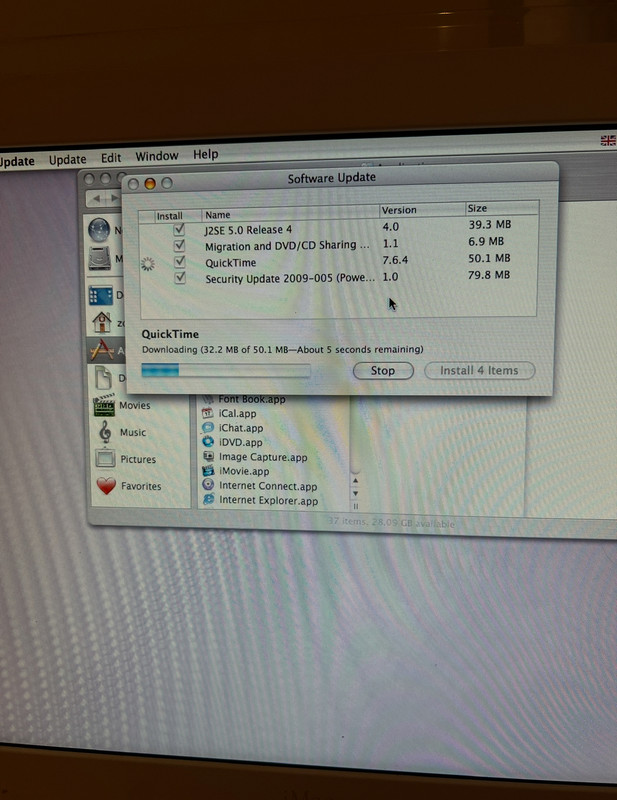Click the QuickTime row spinning progress indicator
This screenshot has width=617, height=800.
[x=147, y=264]
